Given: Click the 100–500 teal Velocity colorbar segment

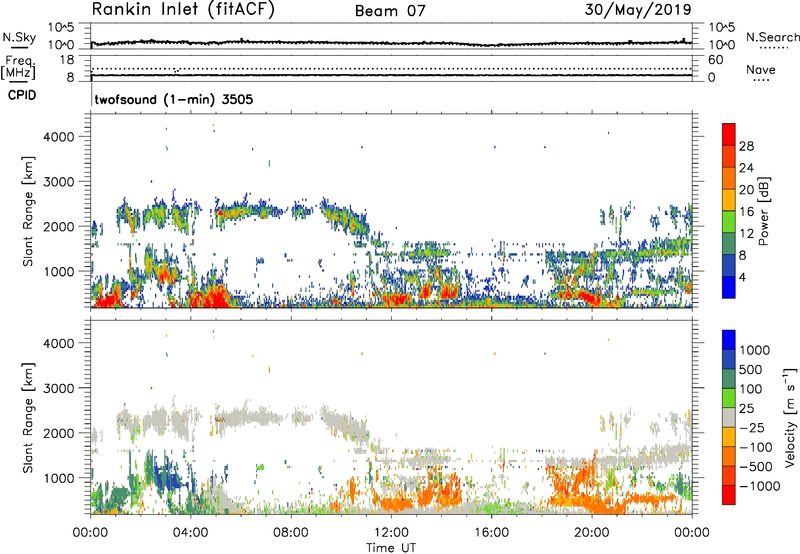Looking at the screenshot, I should (729, 379).
